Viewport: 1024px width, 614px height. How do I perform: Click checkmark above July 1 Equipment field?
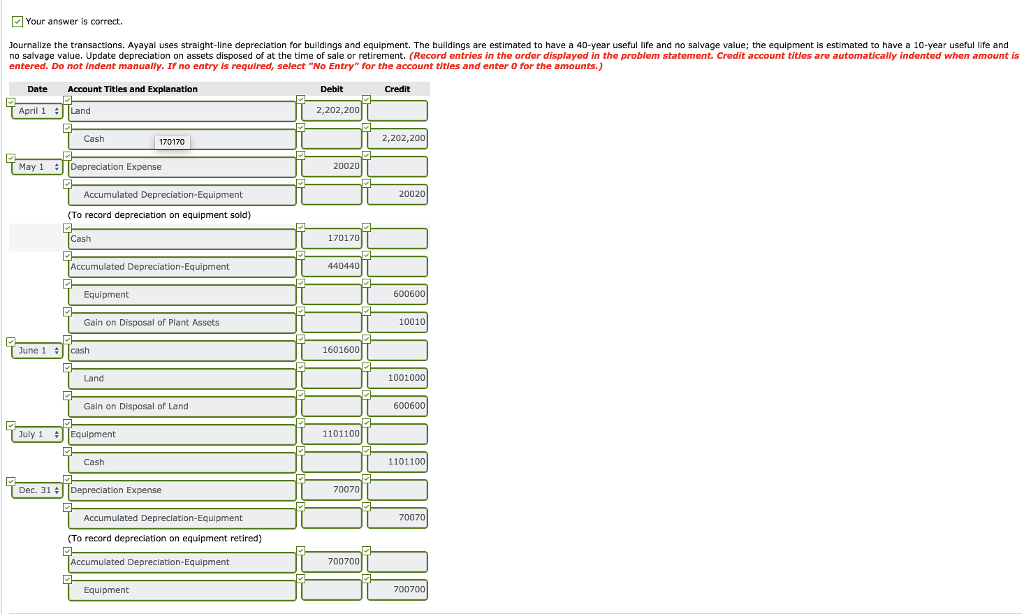point(68,423)
